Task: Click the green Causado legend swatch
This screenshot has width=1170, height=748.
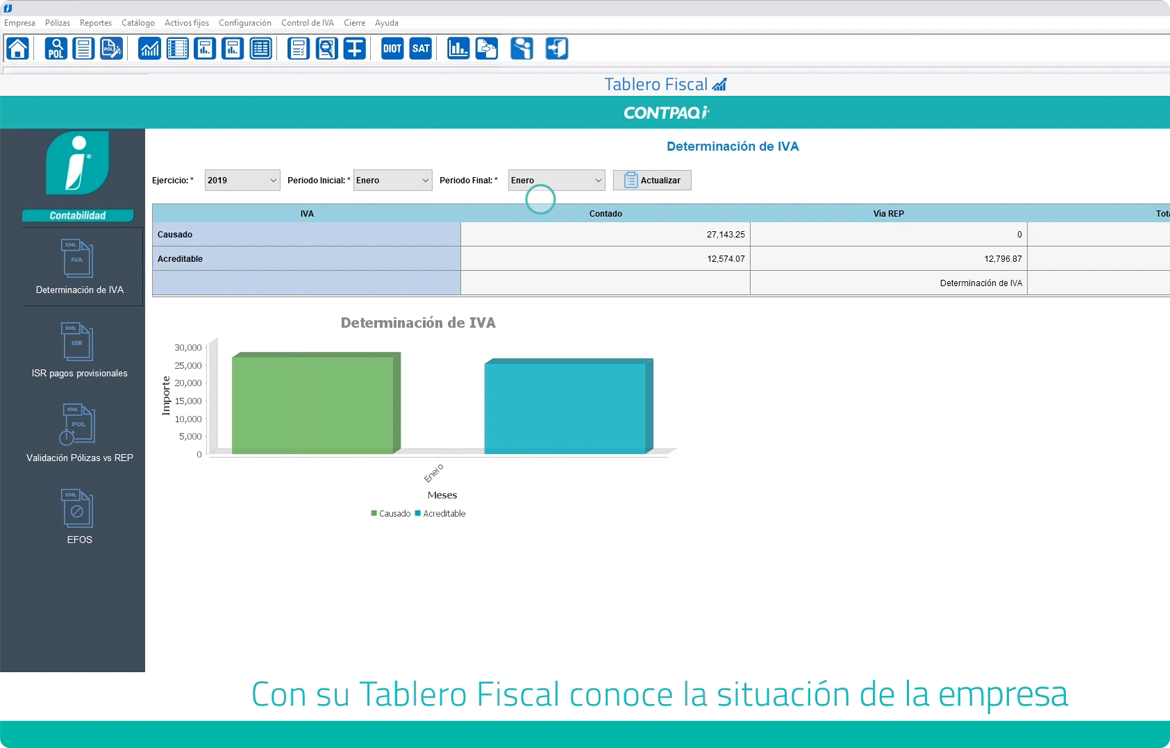Action: click(x=373, y=513)
